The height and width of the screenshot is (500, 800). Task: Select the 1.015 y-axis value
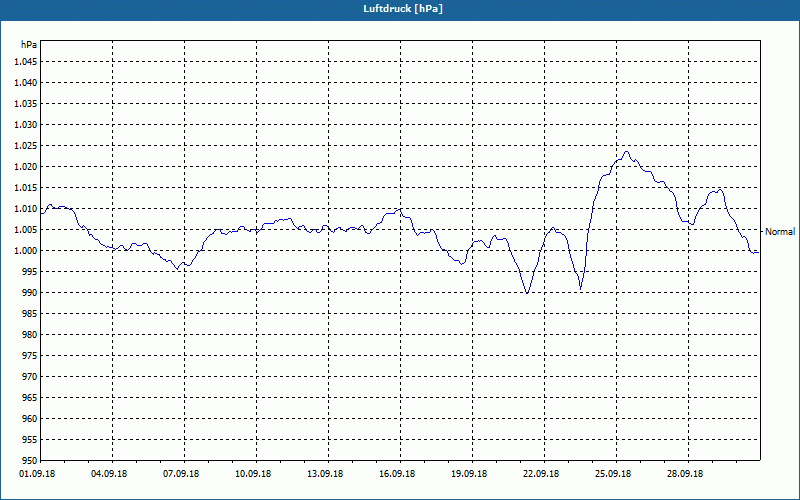click(x=26, y=188)
